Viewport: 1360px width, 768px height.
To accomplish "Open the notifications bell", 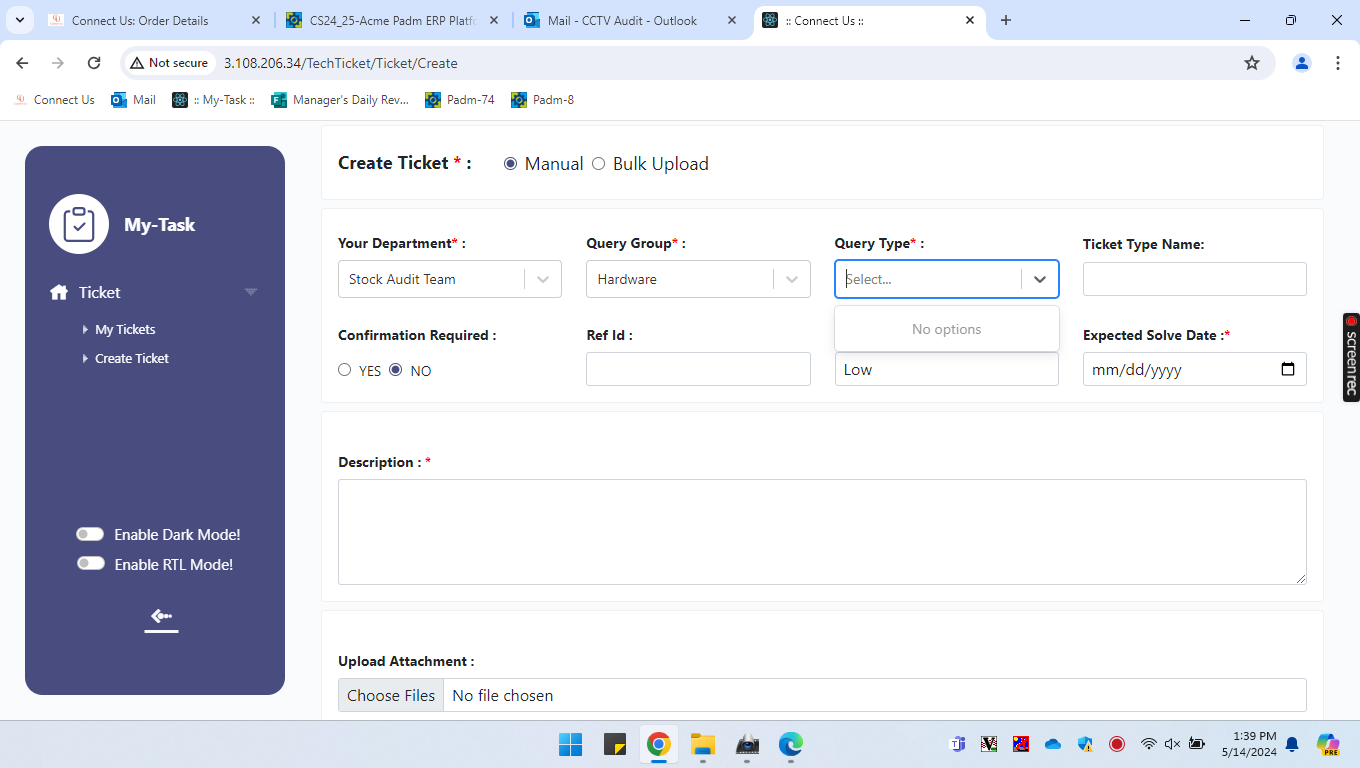I will pos(1292,744).
